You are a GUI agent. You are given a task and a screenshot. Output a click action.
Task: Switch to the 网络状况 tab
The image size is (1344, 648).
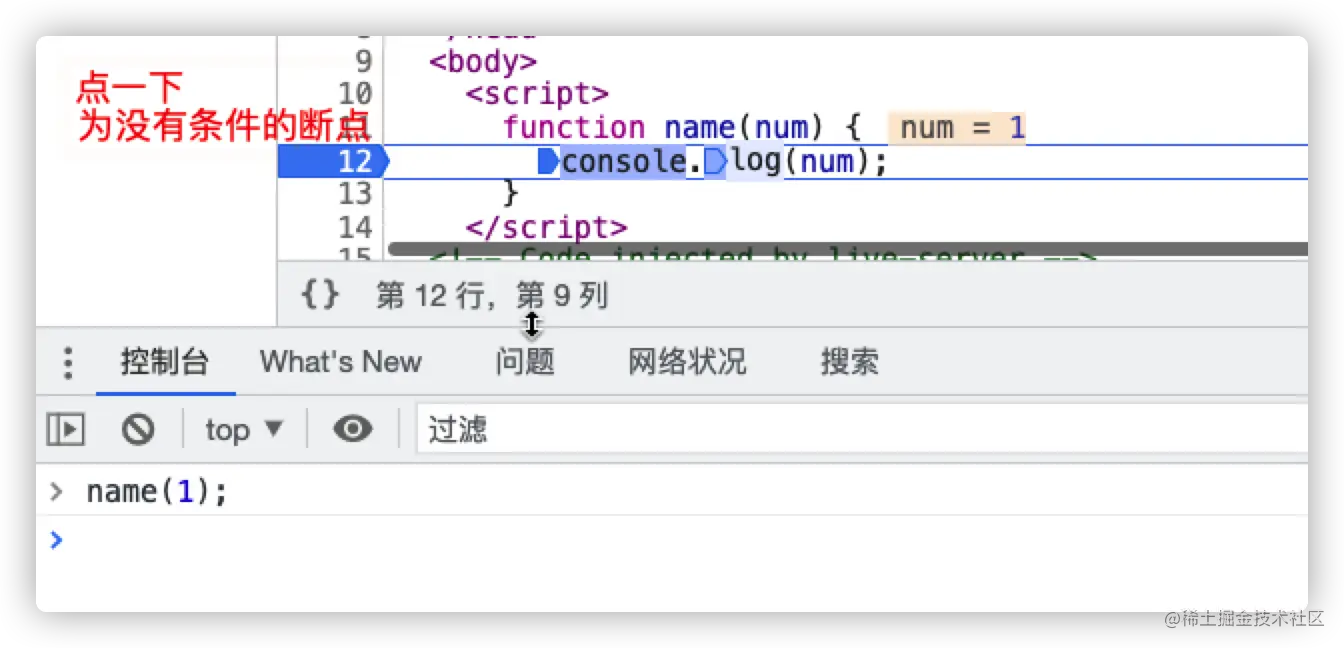(x=686, y=362)
